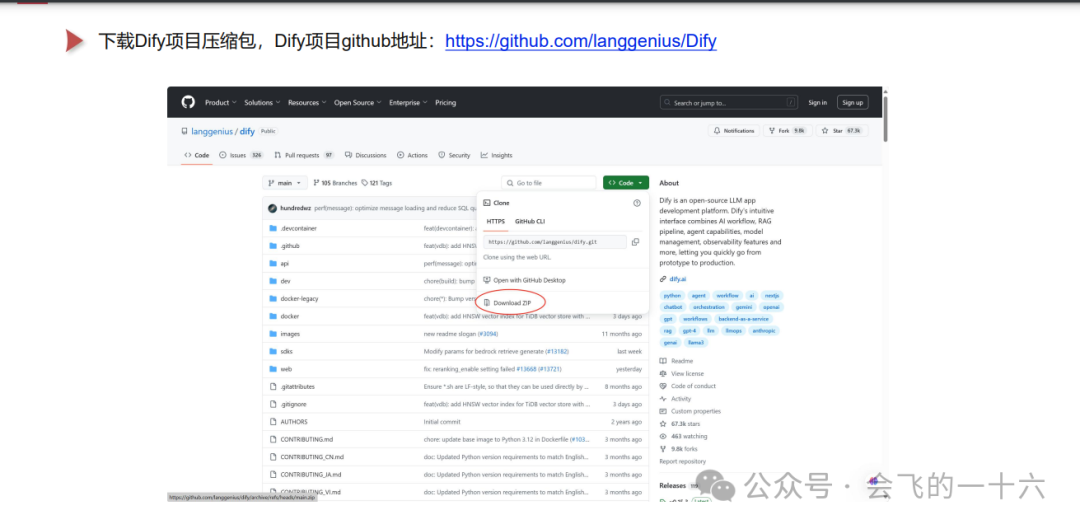Click the api folder icon

[x=273, y=263]
